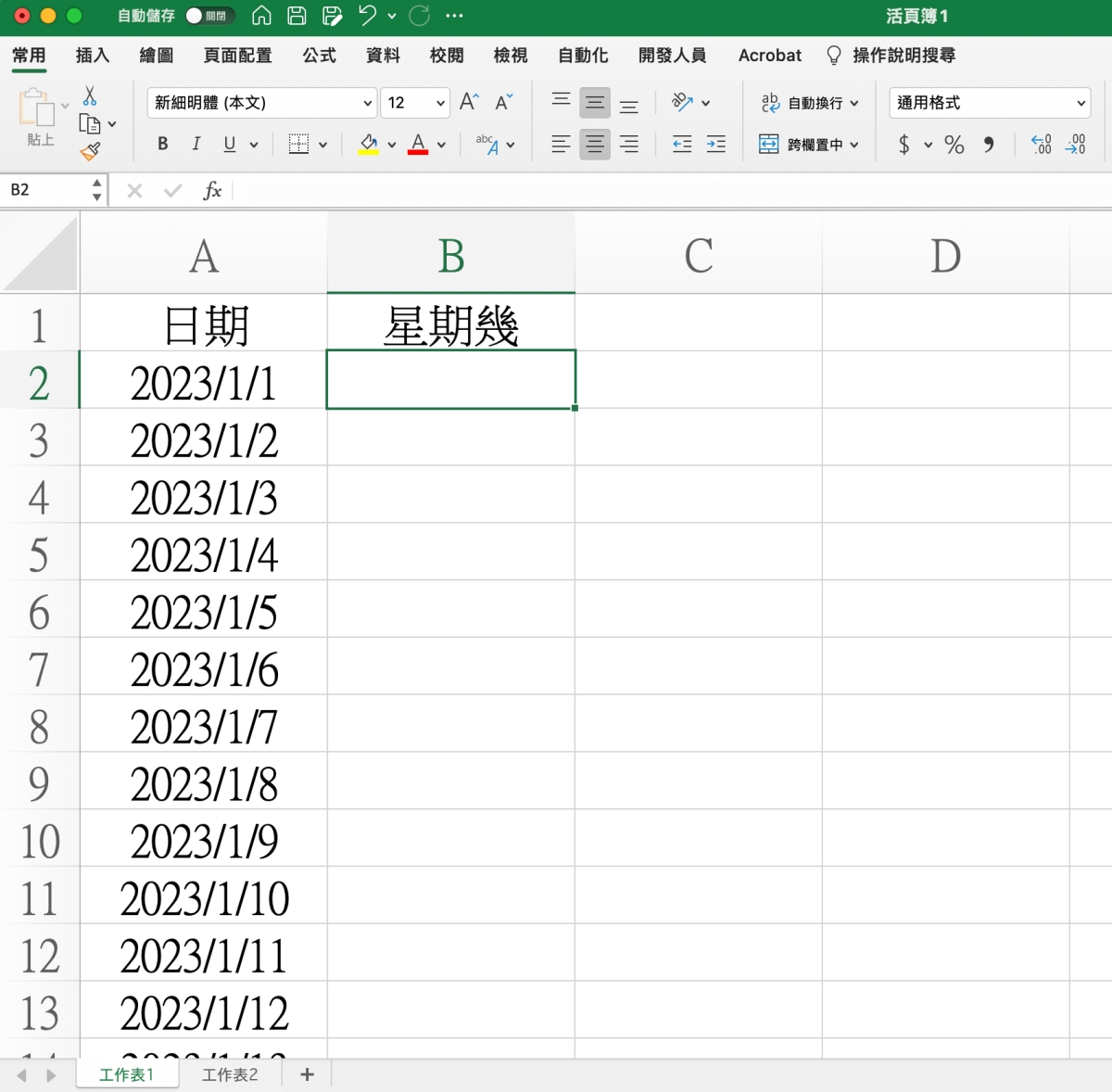Click the Align Right icon
This screenshot has width=1112, height=1092.
pyautogui.click(x=628, y=144)
